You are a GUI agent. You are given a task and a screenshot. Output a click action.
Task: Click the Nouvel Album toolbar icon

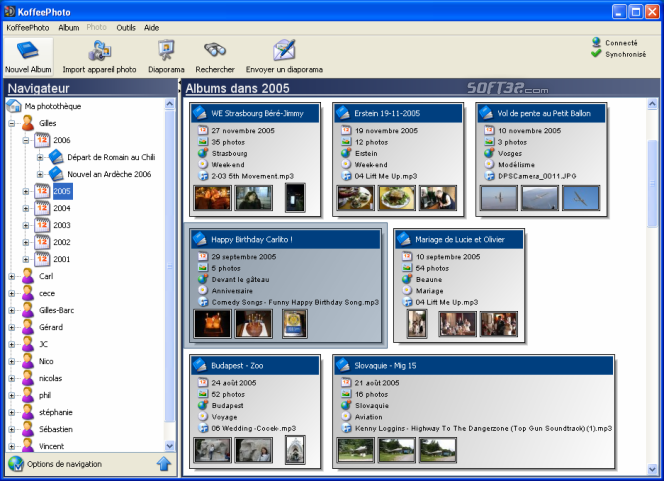pyautogui.click(x=28, y=51)
